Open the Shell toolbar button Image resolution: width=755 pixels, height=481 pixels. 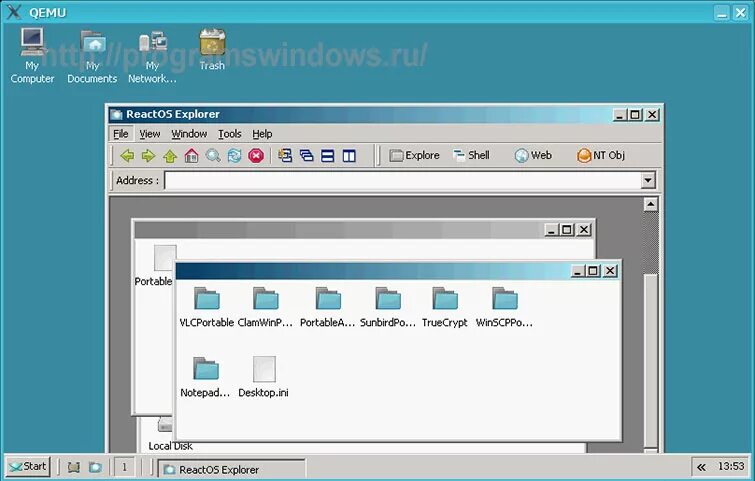[x=471, y=156]
